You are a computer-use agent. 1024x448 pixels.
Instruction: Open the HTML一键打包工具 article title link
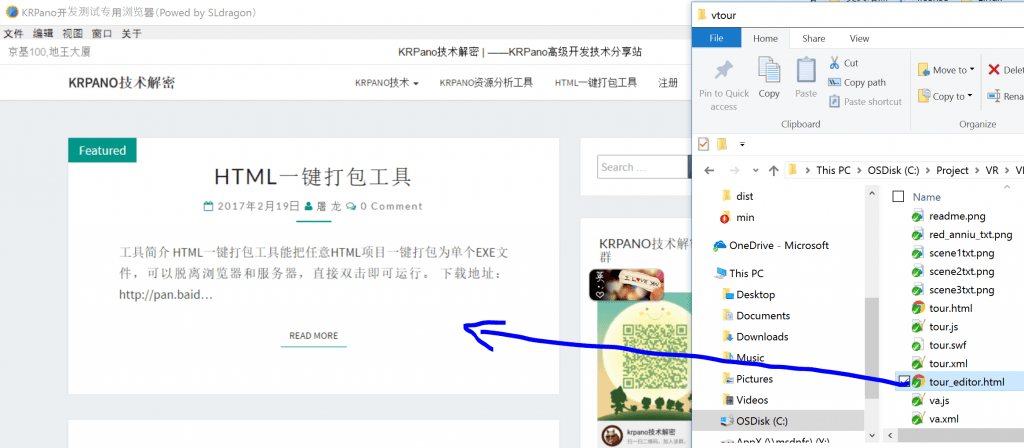(x=313, y=177)
